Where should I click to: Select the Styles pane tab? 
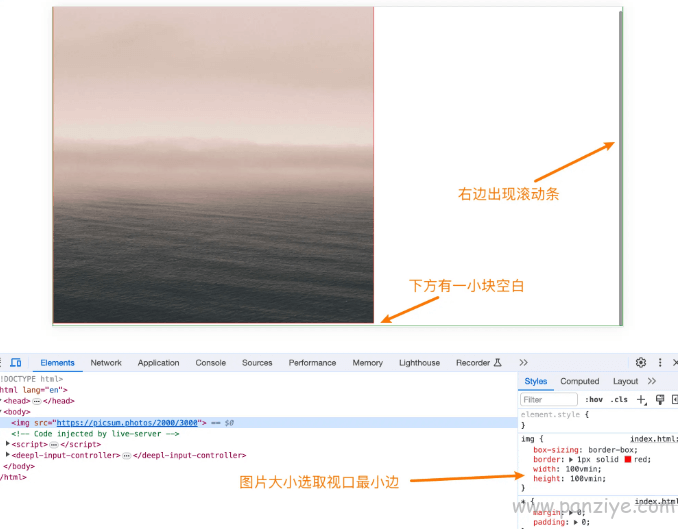point(536,381)
